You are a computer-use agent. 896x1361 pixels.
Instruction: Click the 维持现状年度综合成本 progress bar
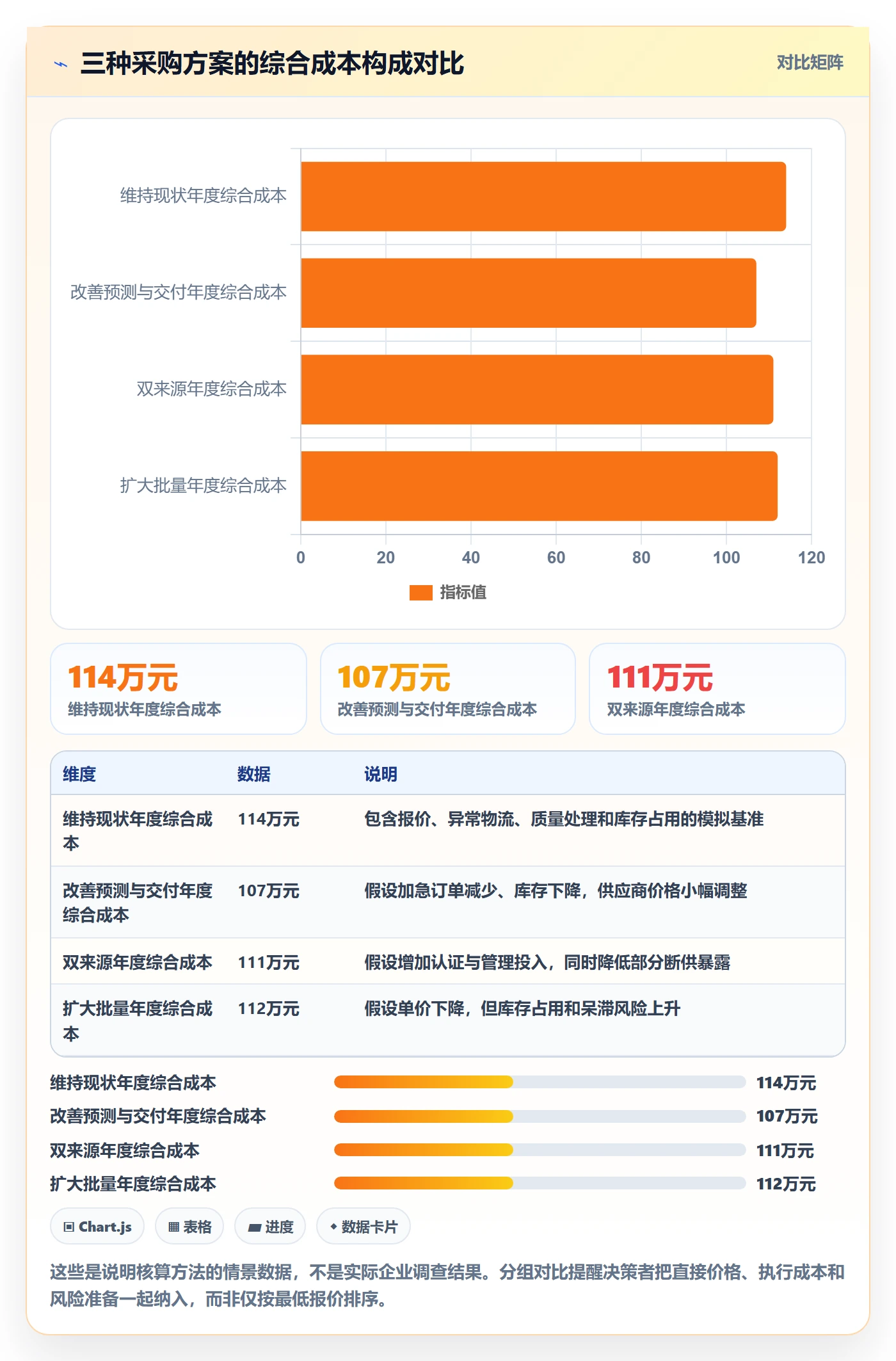click(540, 1083)
